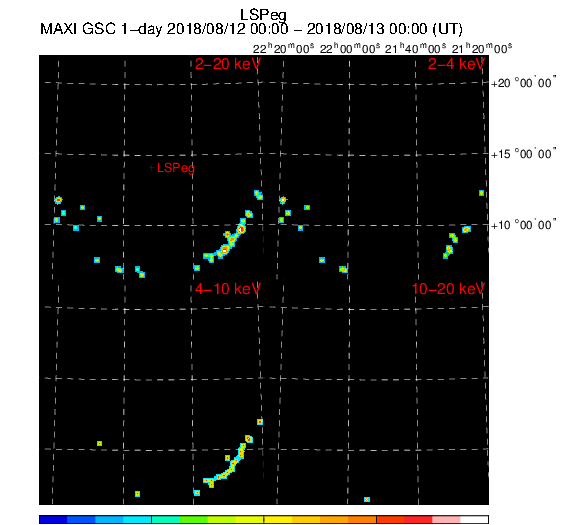
Task: Click the 21h20m00s right ascension label
Action: [x=482, y=48]
